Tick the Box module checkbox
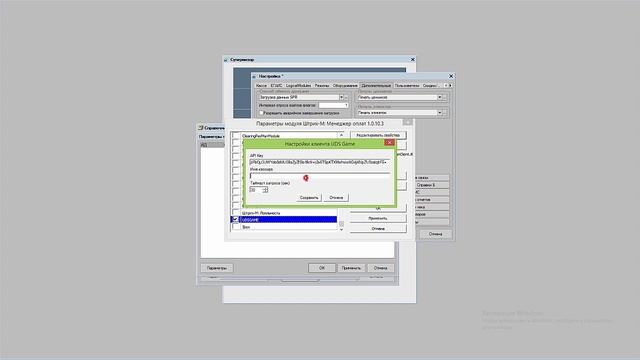Screen dimensions: 640x360 [x=235, y=227]
